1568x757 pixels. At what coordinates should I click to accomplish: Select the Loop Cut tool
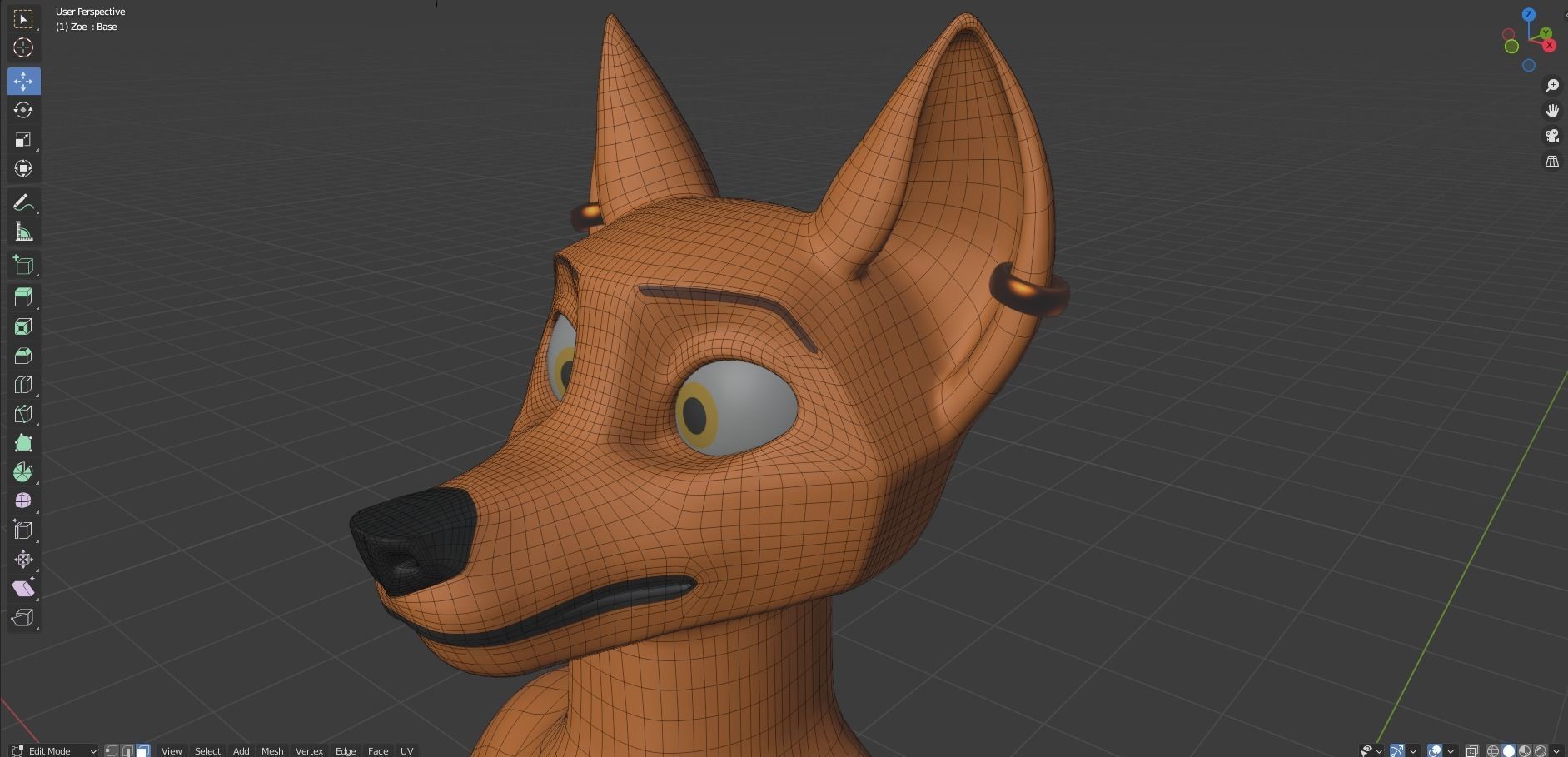[x=23, y=385]
